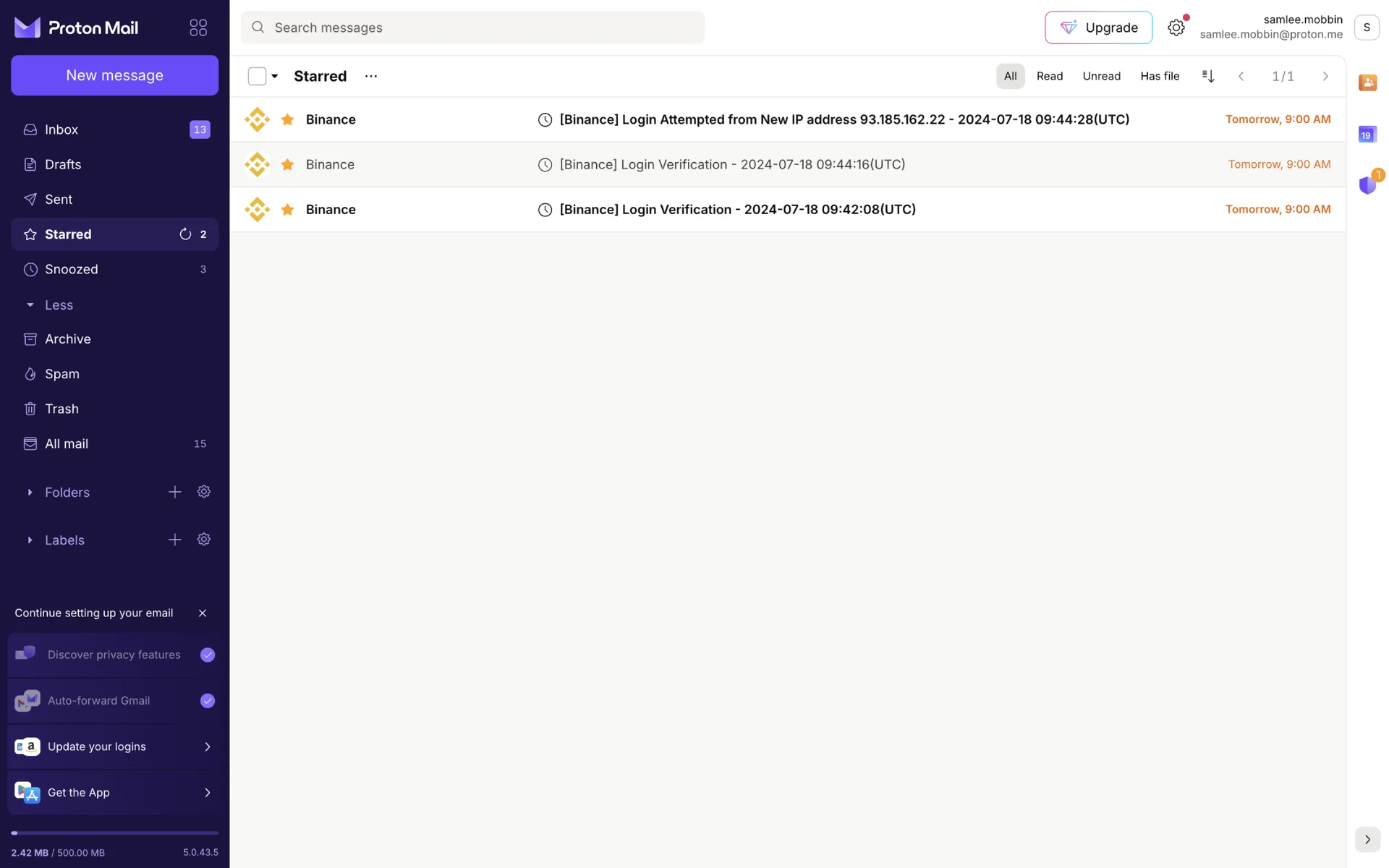Open settings gear icon in header
Screen dimensions: 1389x868
(1176, 27)
